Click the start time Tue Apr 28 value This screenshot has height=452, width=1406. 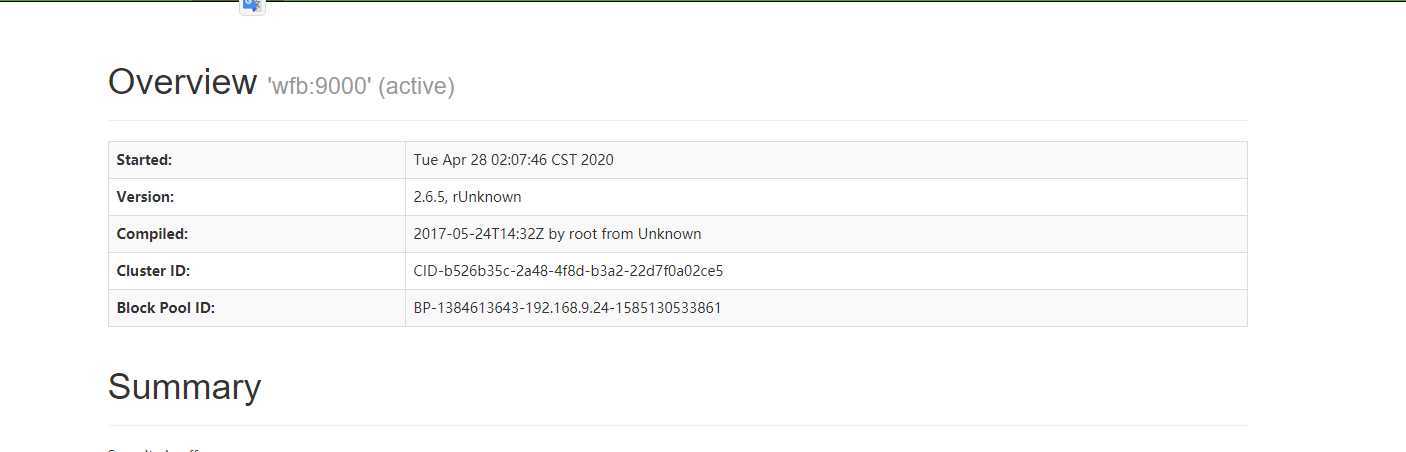(x=513, y=160)
